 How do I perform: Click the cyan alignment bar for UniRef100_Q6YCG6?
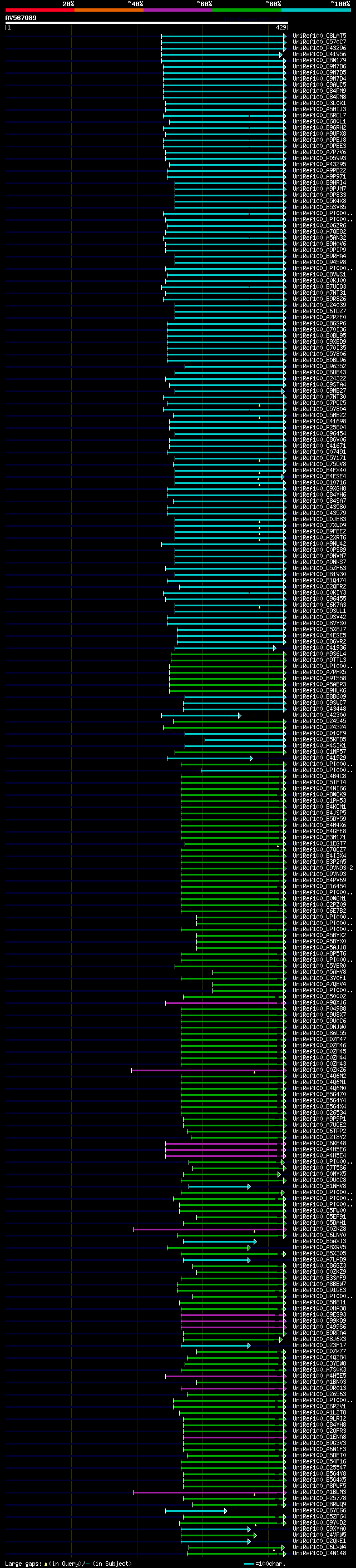point(196,1510)
